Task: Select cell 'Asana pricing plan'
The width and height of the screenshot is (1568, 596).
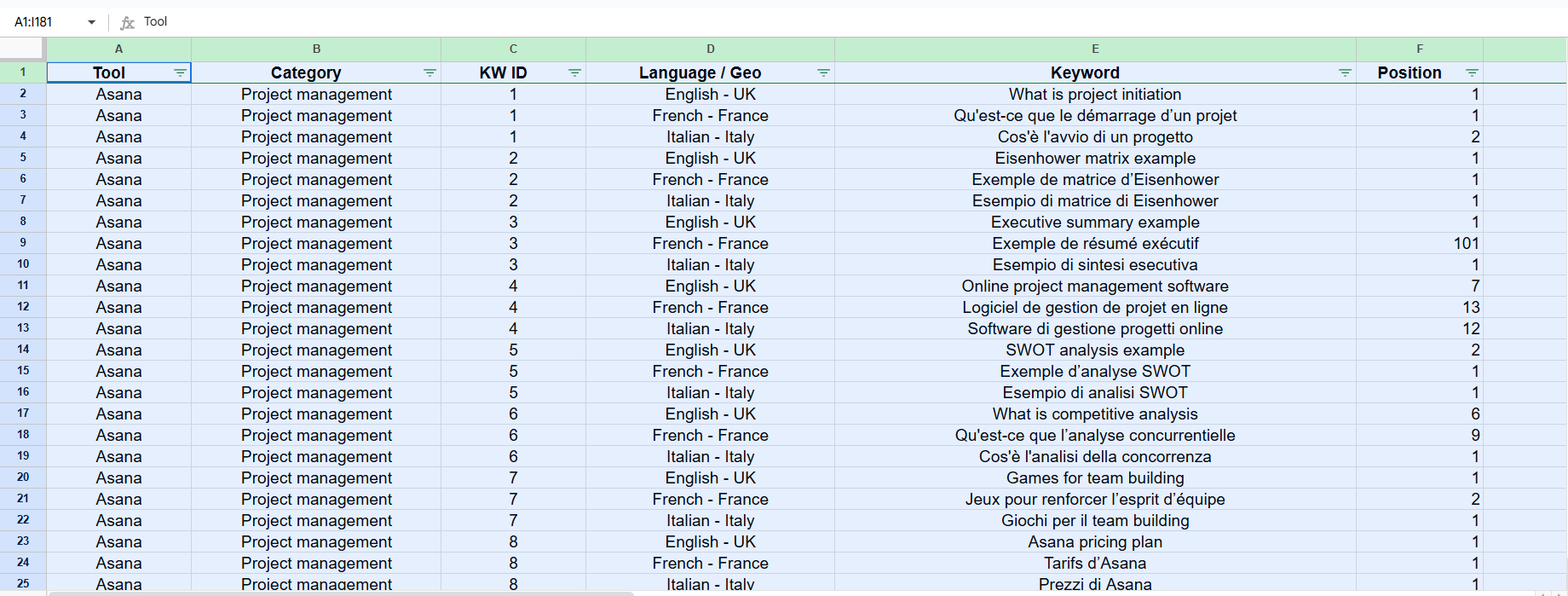Action: [x=1095, y=541]
